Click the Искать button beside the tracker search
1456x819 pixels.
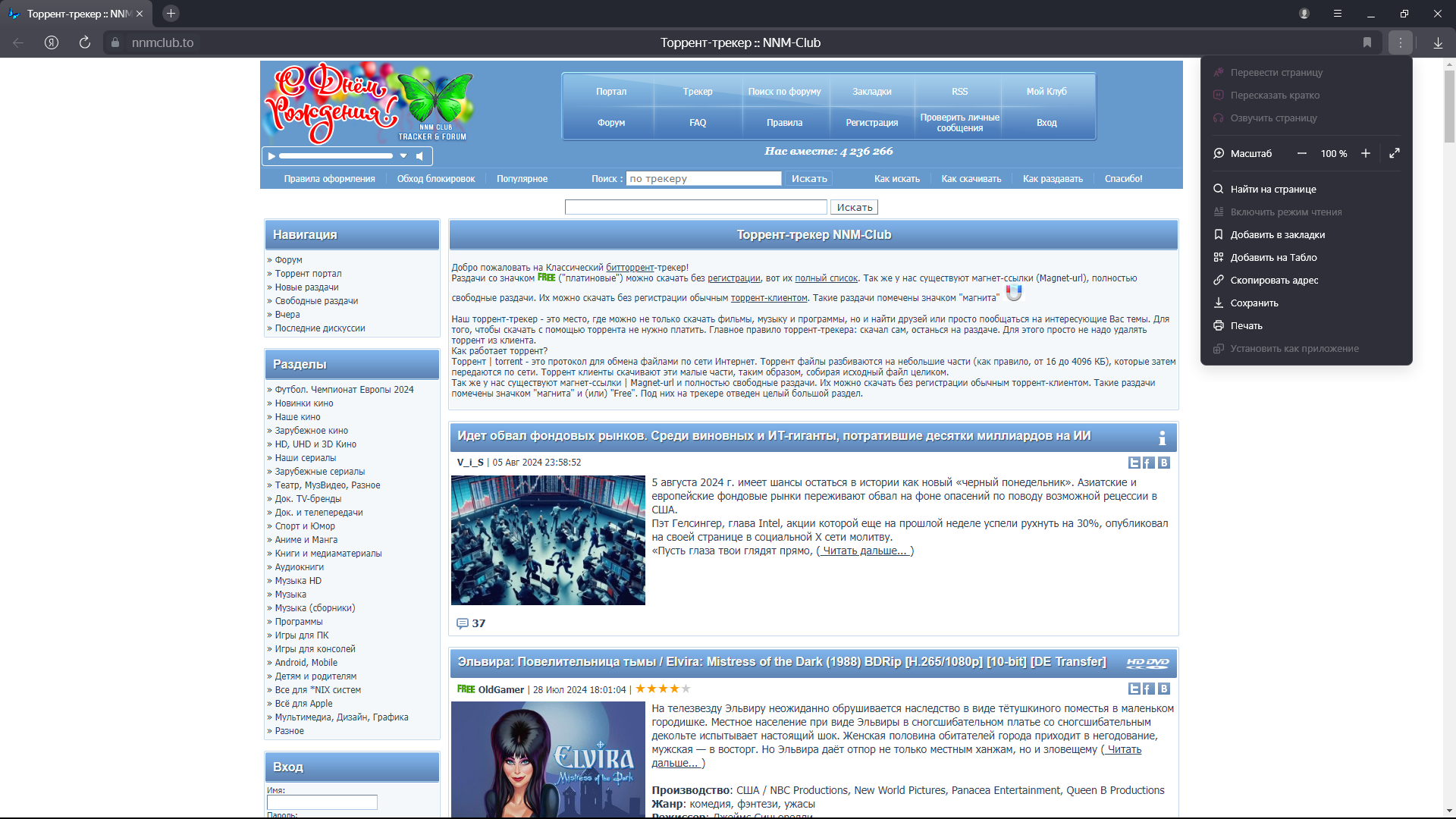[x=809, y=179]
